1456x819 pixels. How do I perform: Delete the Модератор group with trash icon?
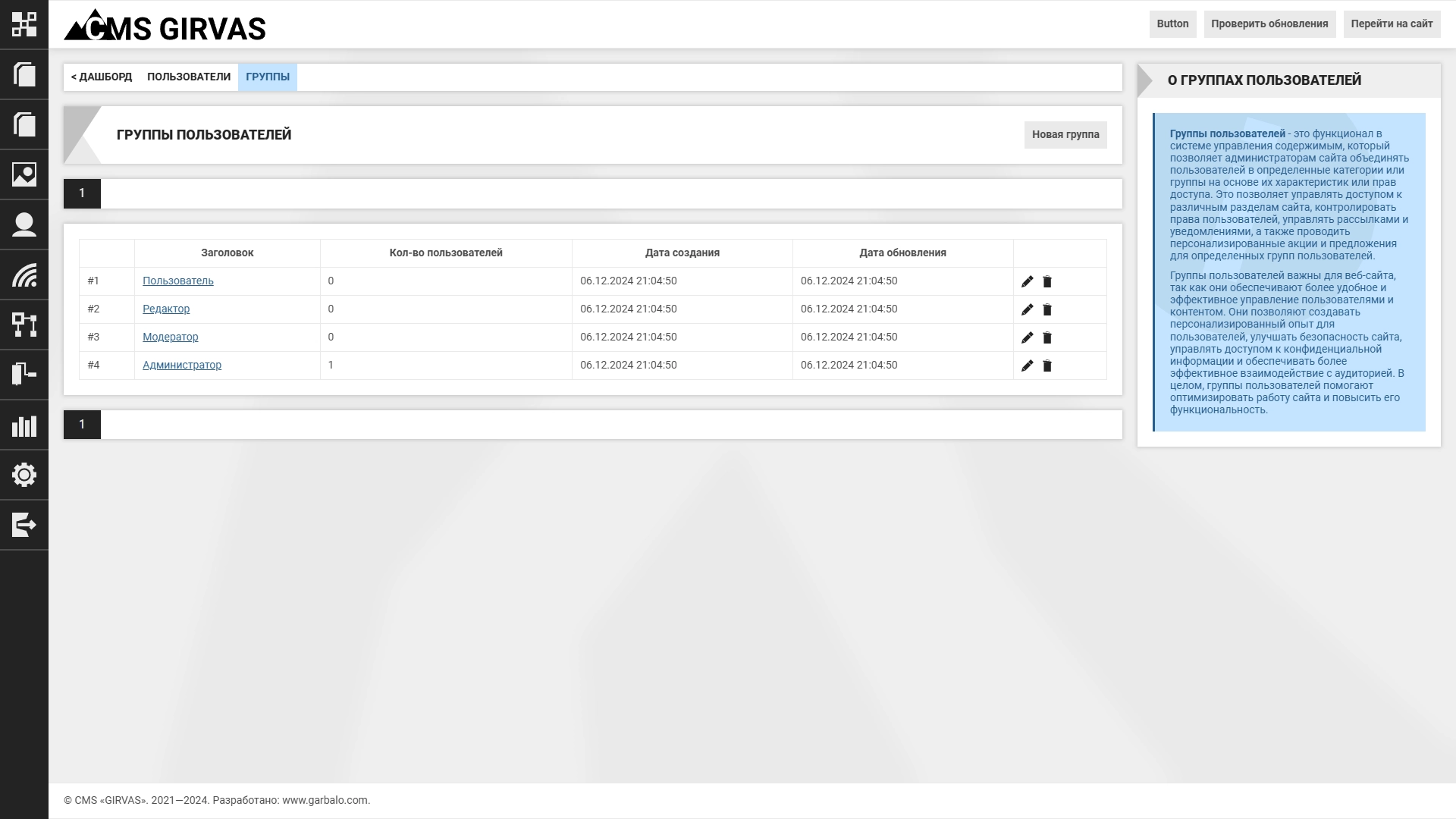point(1047,337)
